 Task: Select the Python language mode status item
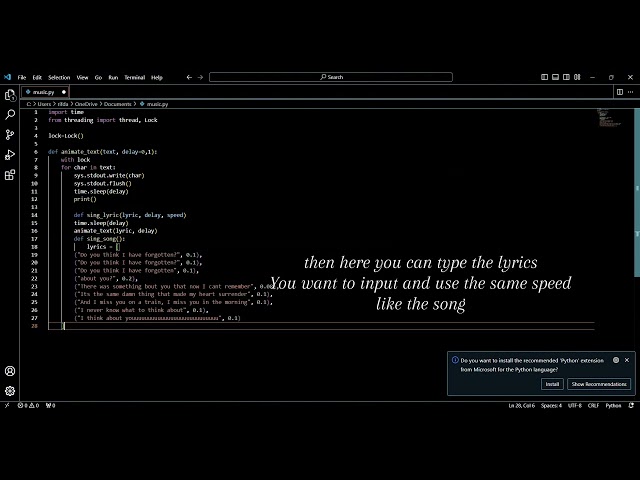613,405
